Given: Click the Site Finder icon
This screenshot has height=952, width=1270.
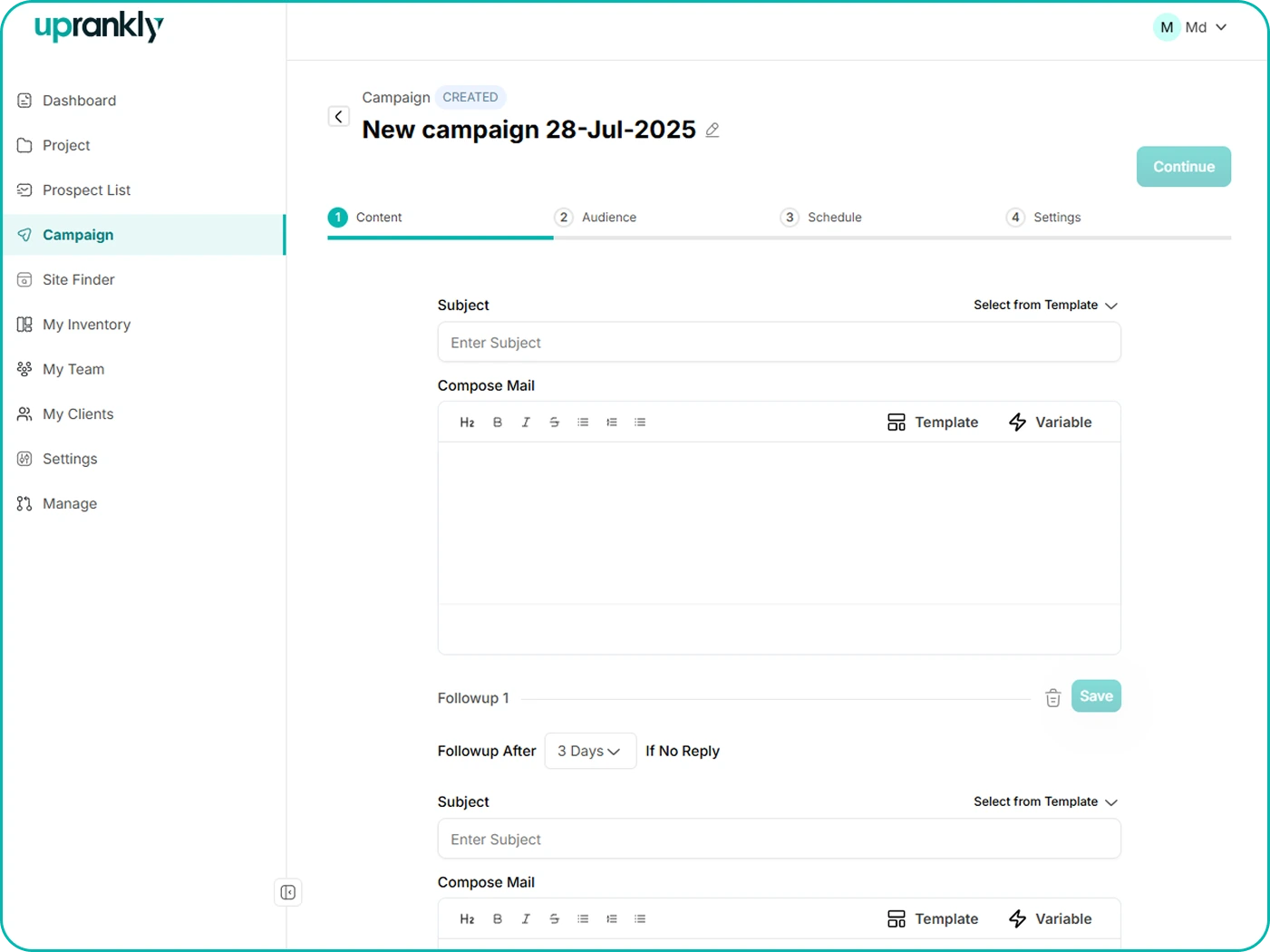Looking at the screenshot, I should coord(24,279).
